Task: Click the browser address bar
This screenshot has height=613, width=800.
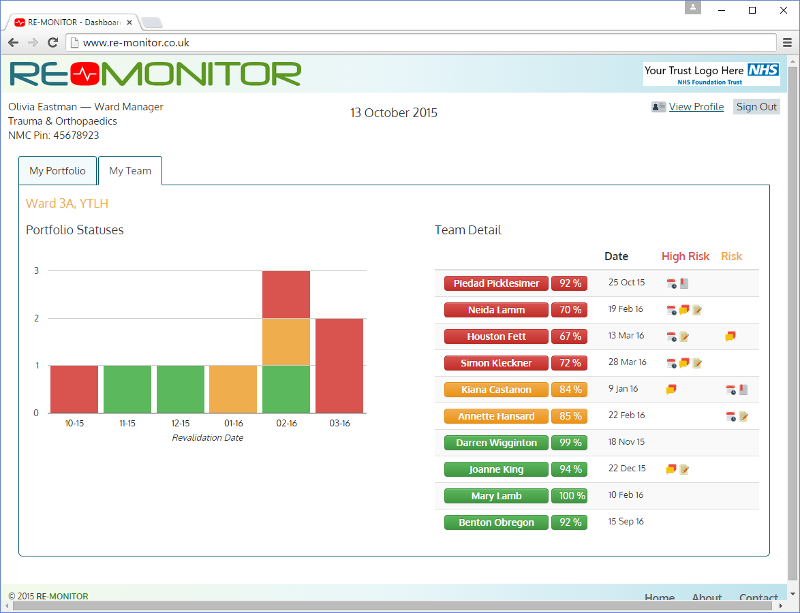Action: (421, 43)
